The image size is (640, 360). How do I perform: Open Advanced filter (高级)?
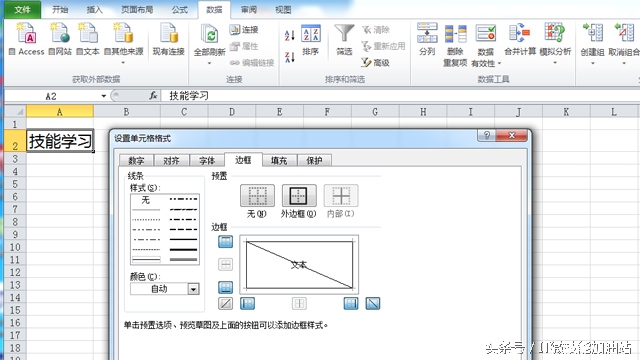coord(376,62)
